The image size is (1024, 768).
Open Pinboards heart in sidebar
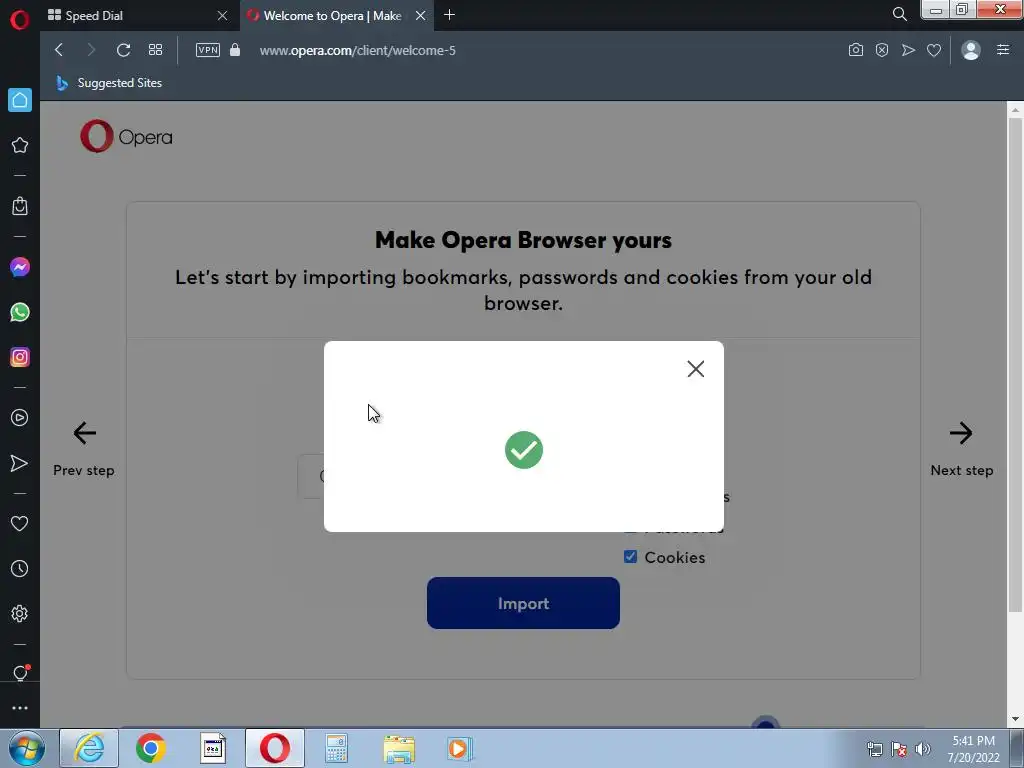20,523
